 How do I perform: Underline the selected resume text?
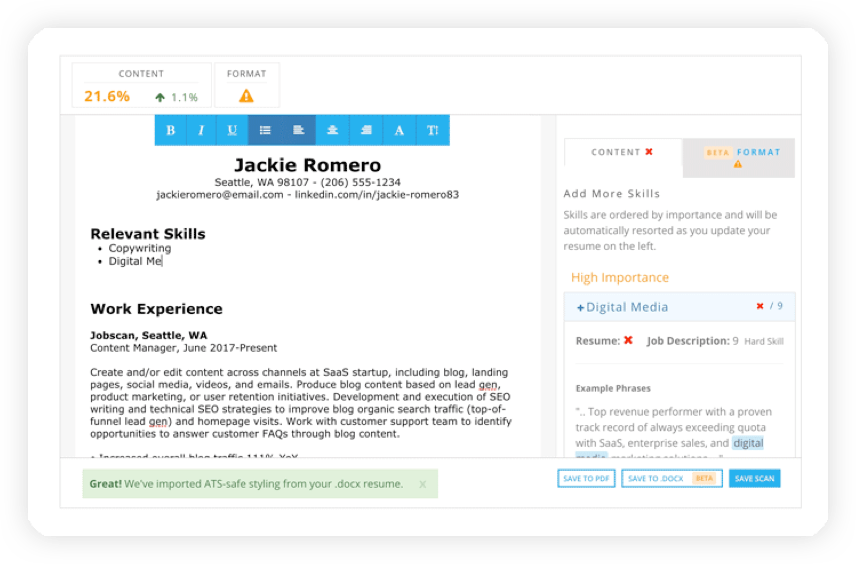pos(232,130)
